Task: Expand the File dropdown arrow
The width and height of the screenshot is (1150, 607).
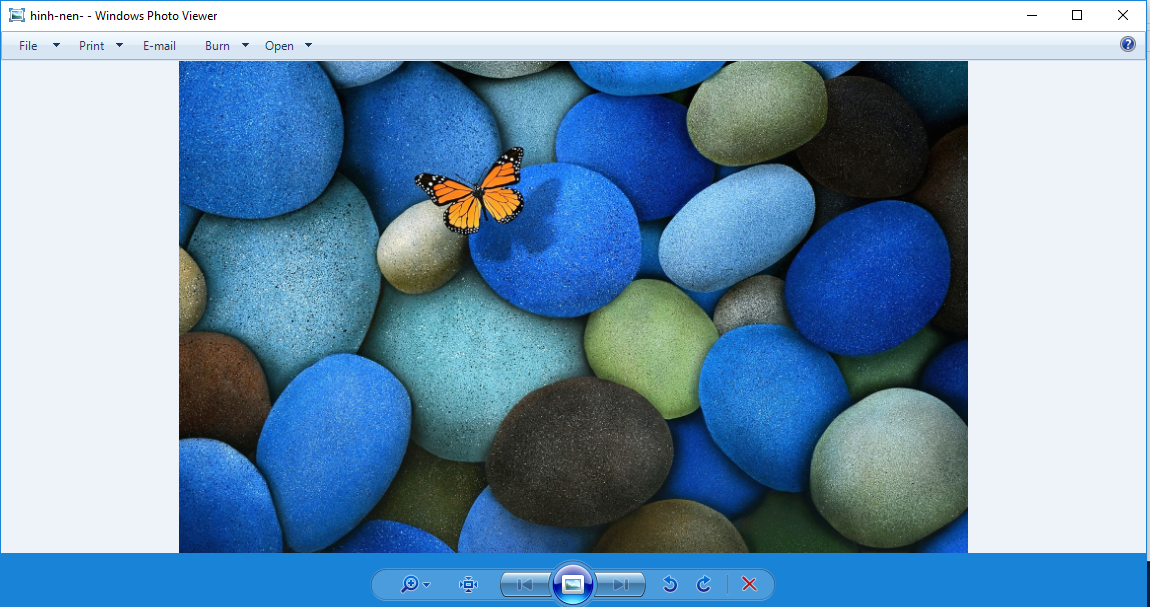Action: click(x=56, y=45)
